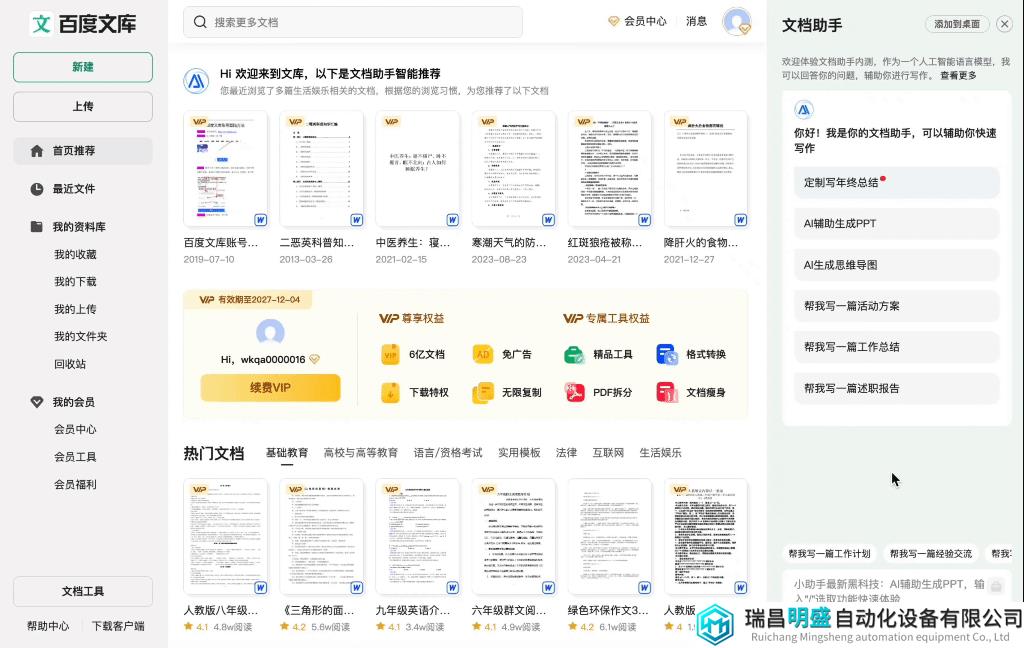Click 帮我写一篇工作计划 chip
Image resolution: width=1024 pixels, height=648 pixels.
point(829,553)
